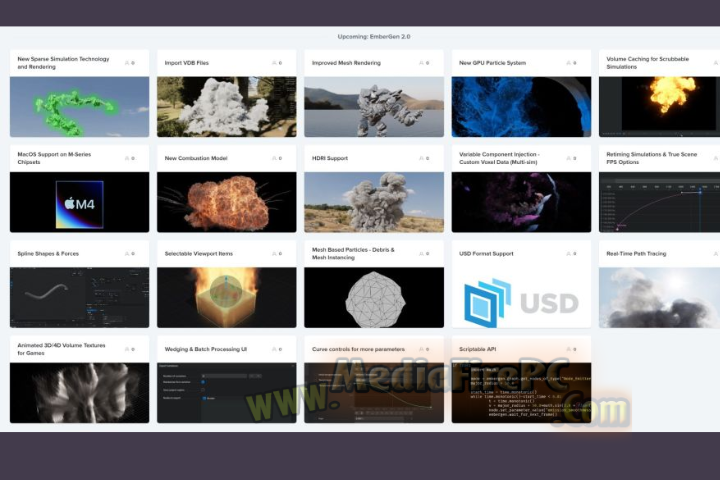The width and height of the screenshot is (720, 480).
Task: Click vote icon on Mesh Based Particles
Action: pyautogui.click(x=422, y=254)
